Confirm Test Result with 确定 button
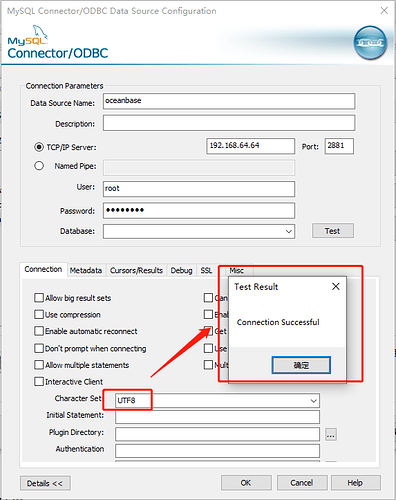Viewport: 396px width, 500px height. [x=301, y=365]
